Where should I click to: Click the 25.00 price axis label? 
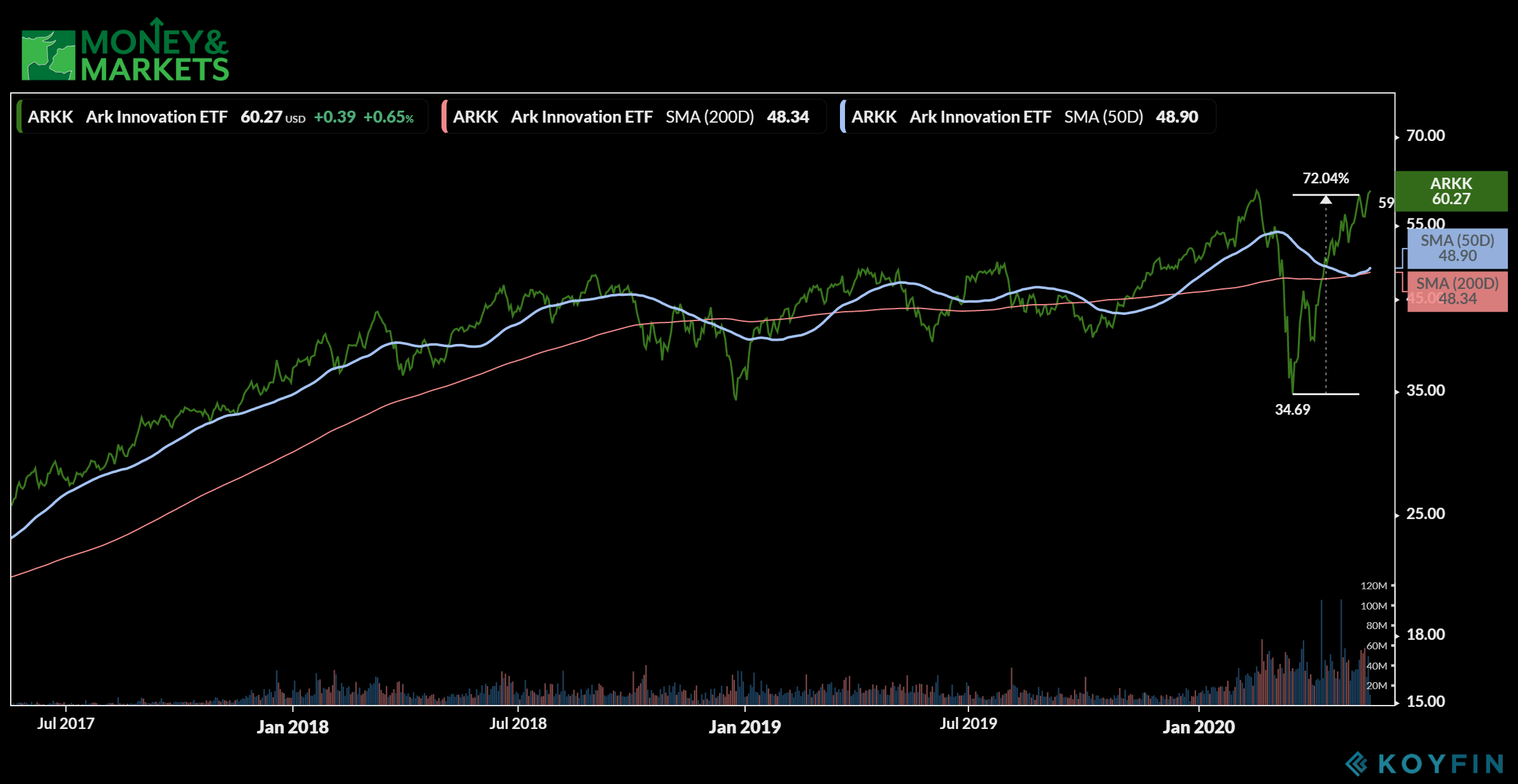[x=1426, y=514]
